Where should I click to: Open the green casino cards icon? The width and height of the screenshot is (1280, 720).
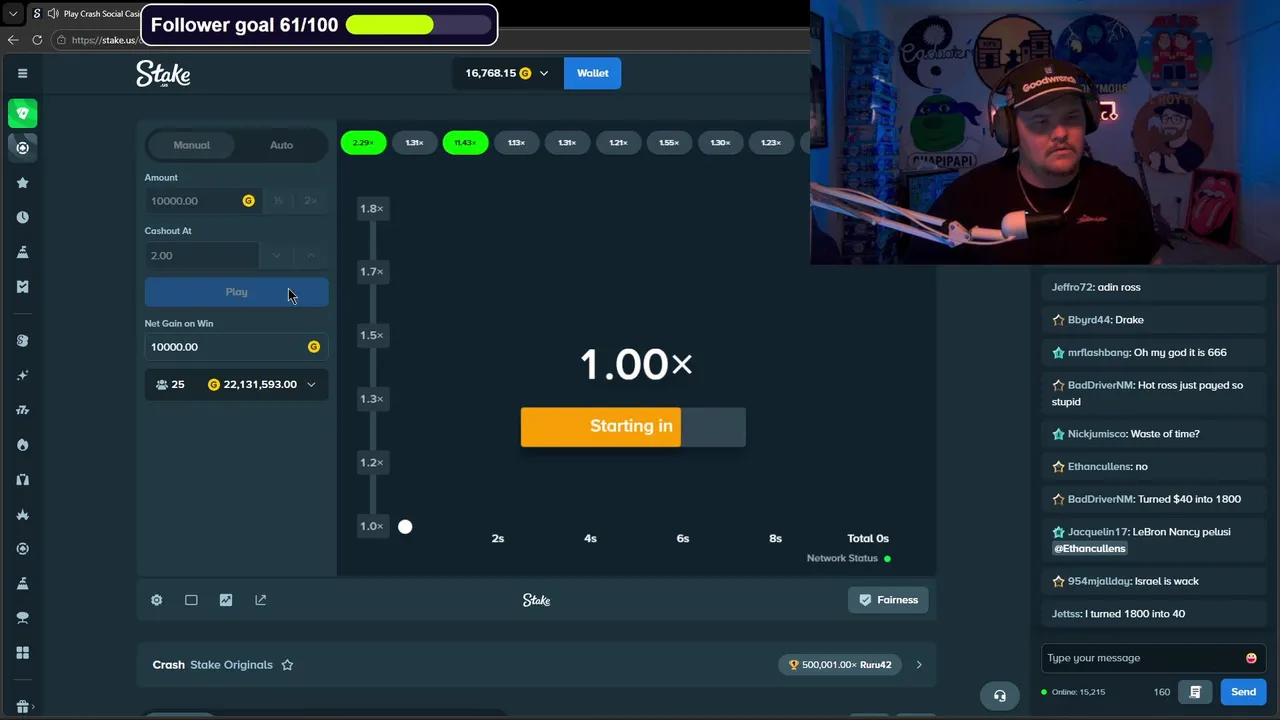coord(22,113)
